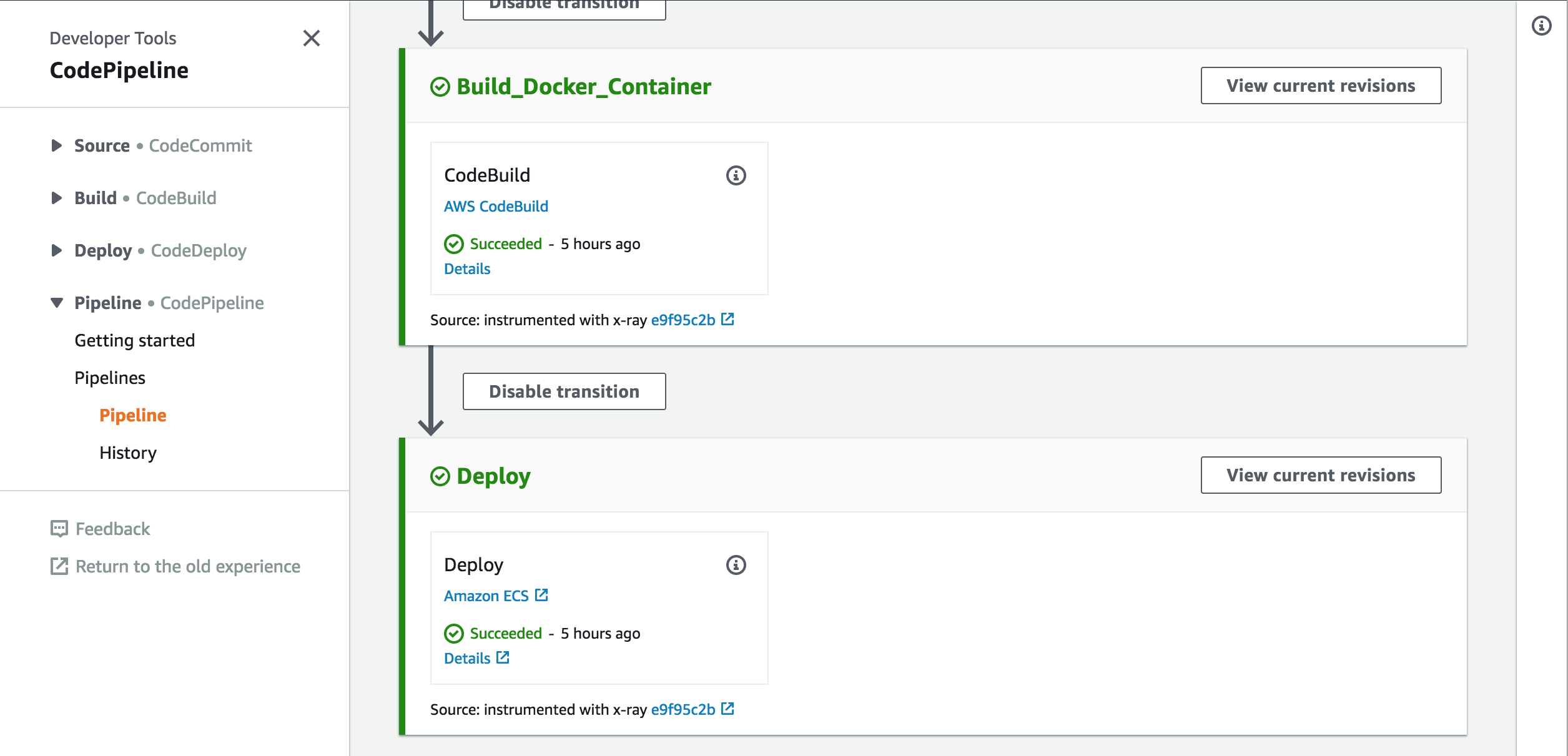
Task: Disable transition before the Deploy stage
Action: [x=564, y=391]
